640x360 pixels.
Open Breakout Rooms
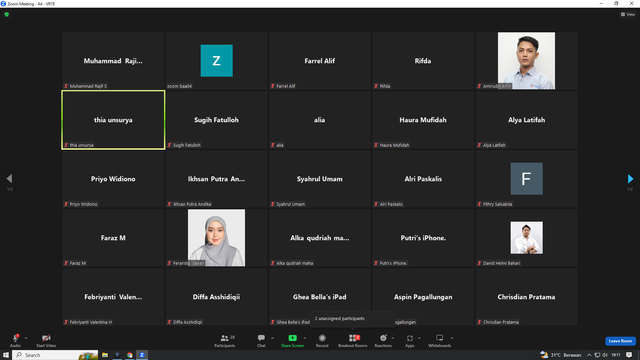353,340
